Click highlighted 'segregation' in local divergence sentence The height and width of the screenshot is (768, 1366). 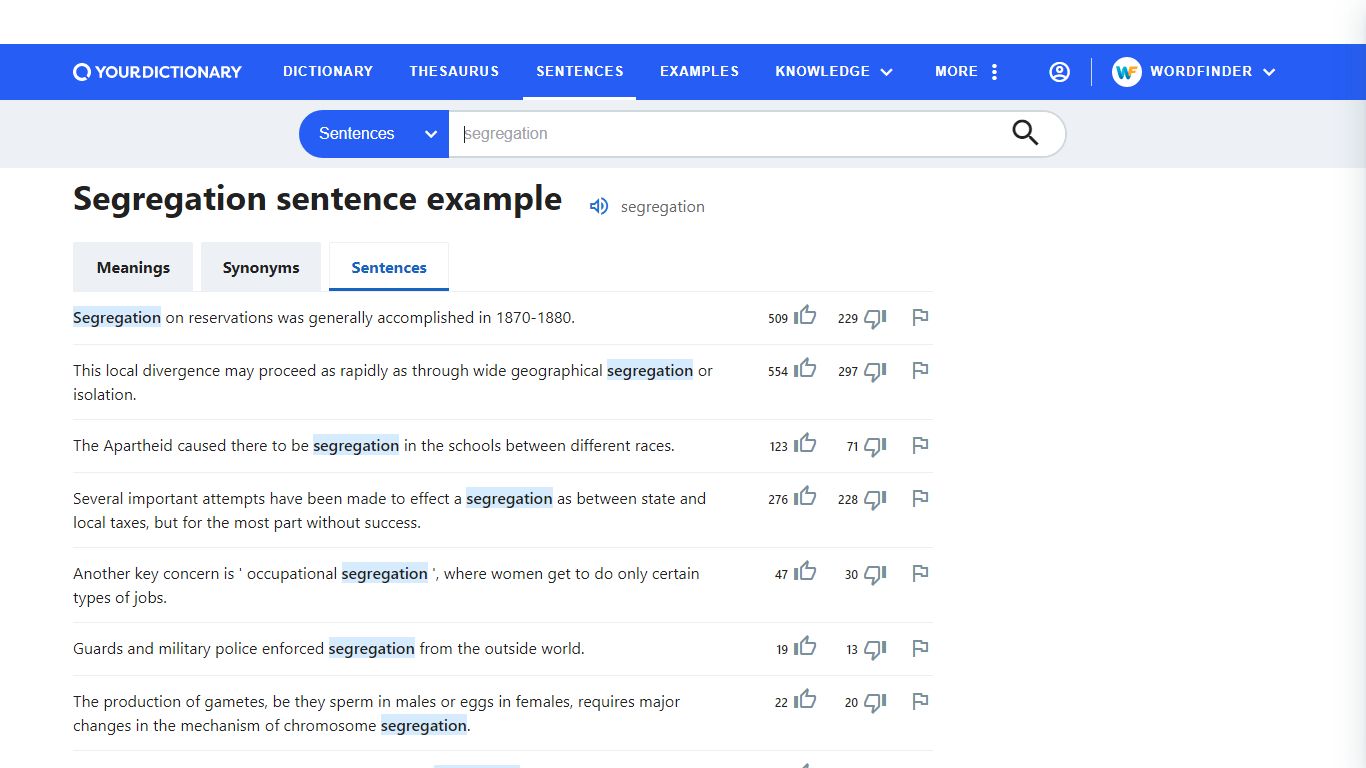650,371
